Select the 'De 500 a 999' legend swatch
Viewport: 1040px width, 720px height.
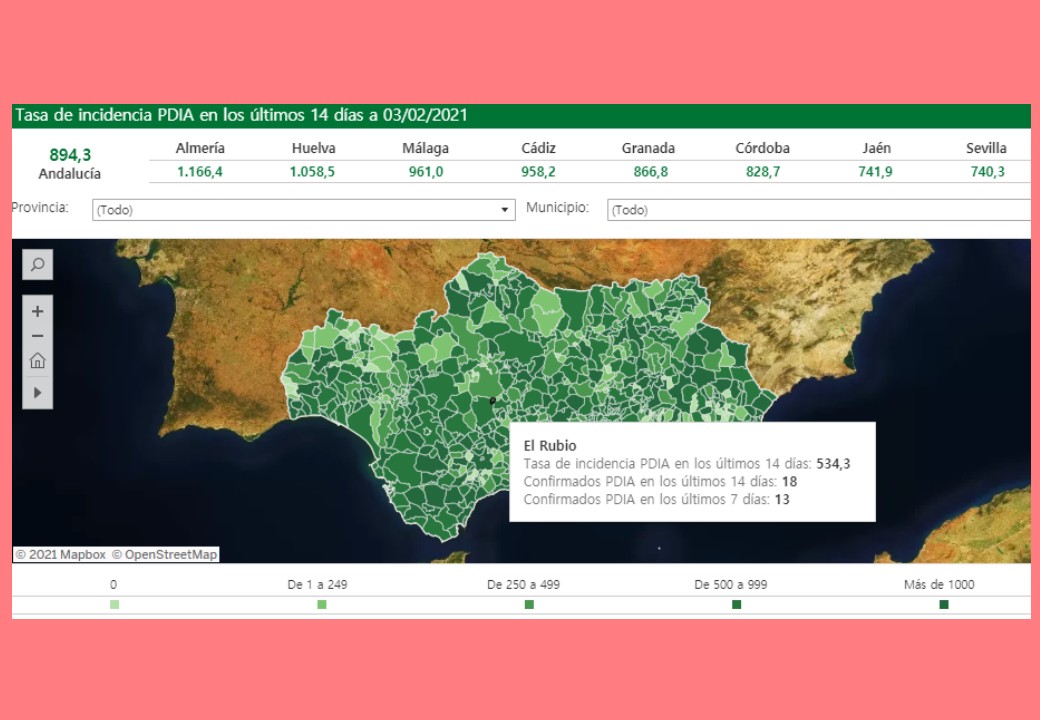[x=736, y=604]
